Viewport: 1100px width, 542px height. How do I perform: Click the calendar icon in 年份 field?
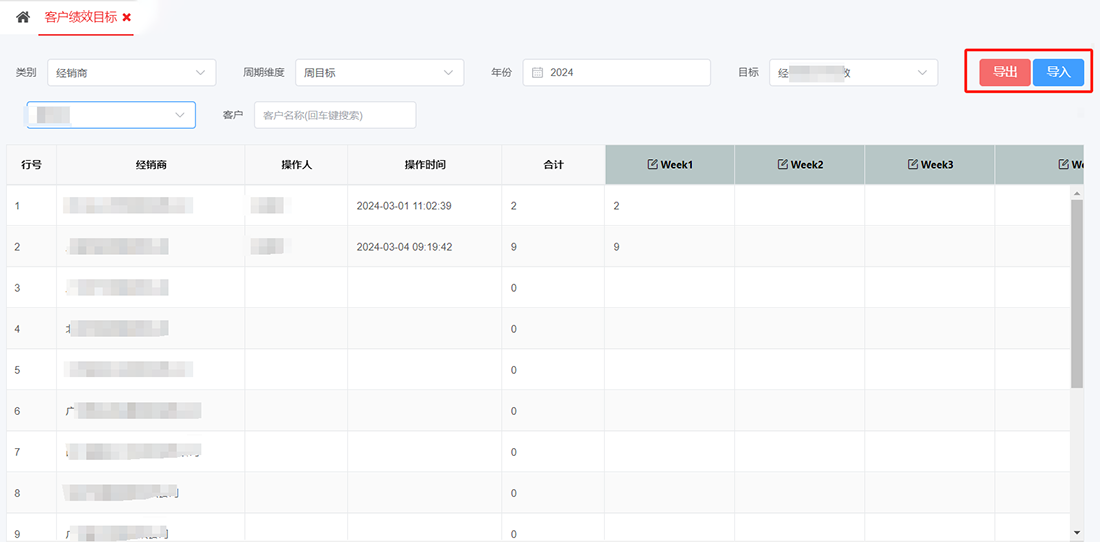[537, 73]
